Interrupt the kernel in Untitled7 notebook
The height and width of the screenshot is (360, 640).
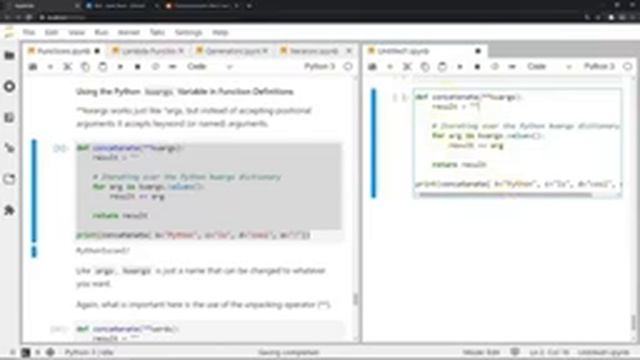478,67
